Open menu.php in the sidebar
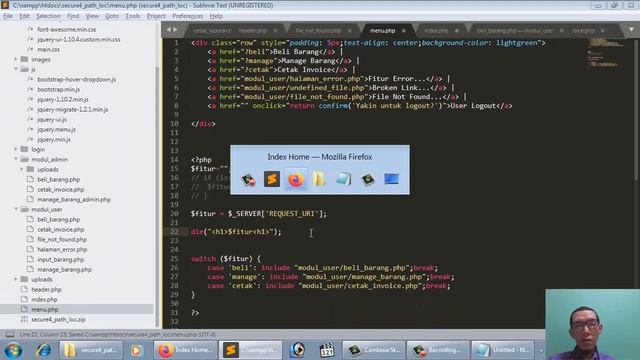The height and width of the screenshot is (360, 640). (44, 309)
